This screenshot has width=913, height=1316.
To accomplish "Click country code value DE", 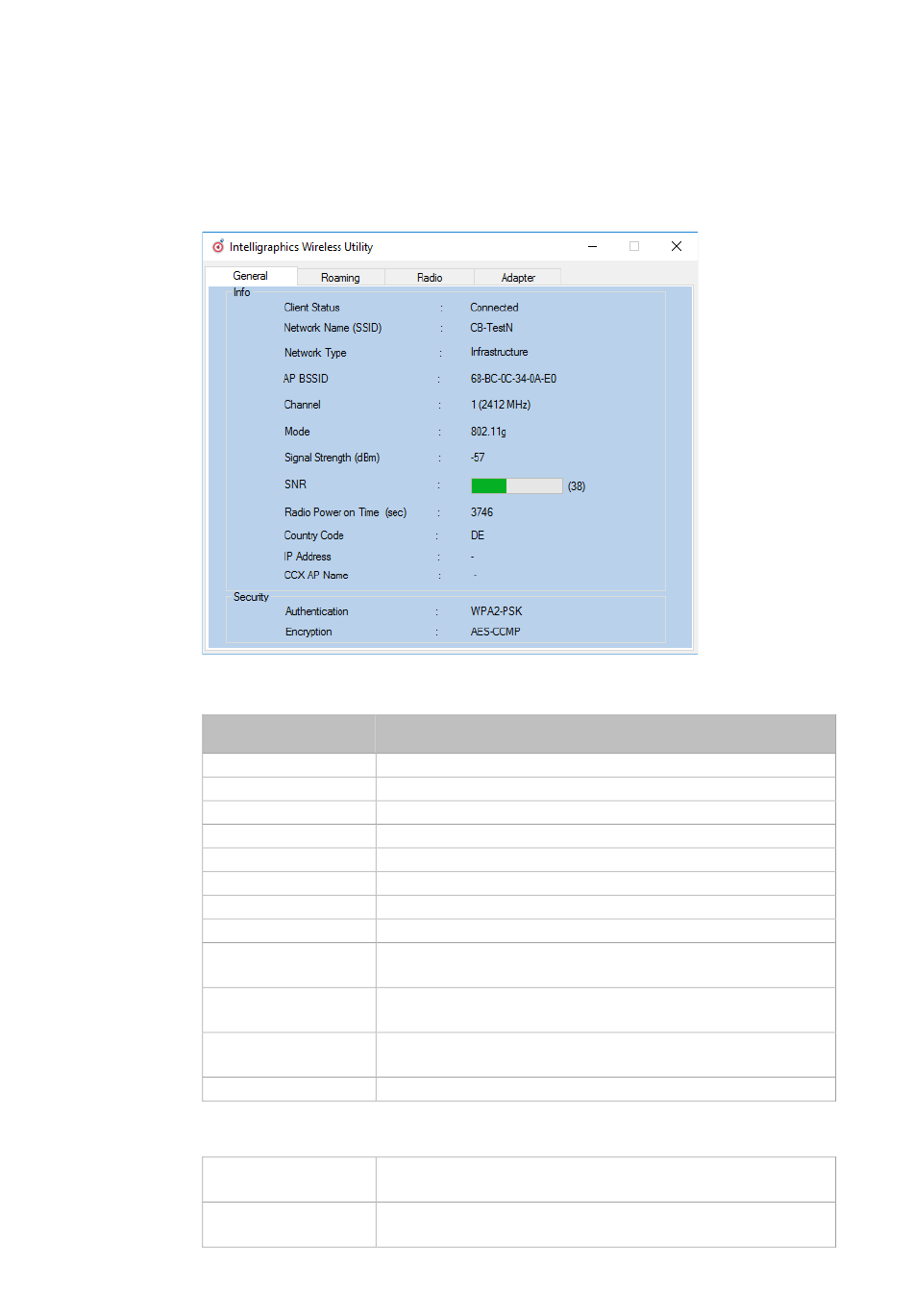I will (x=478, y=535).
